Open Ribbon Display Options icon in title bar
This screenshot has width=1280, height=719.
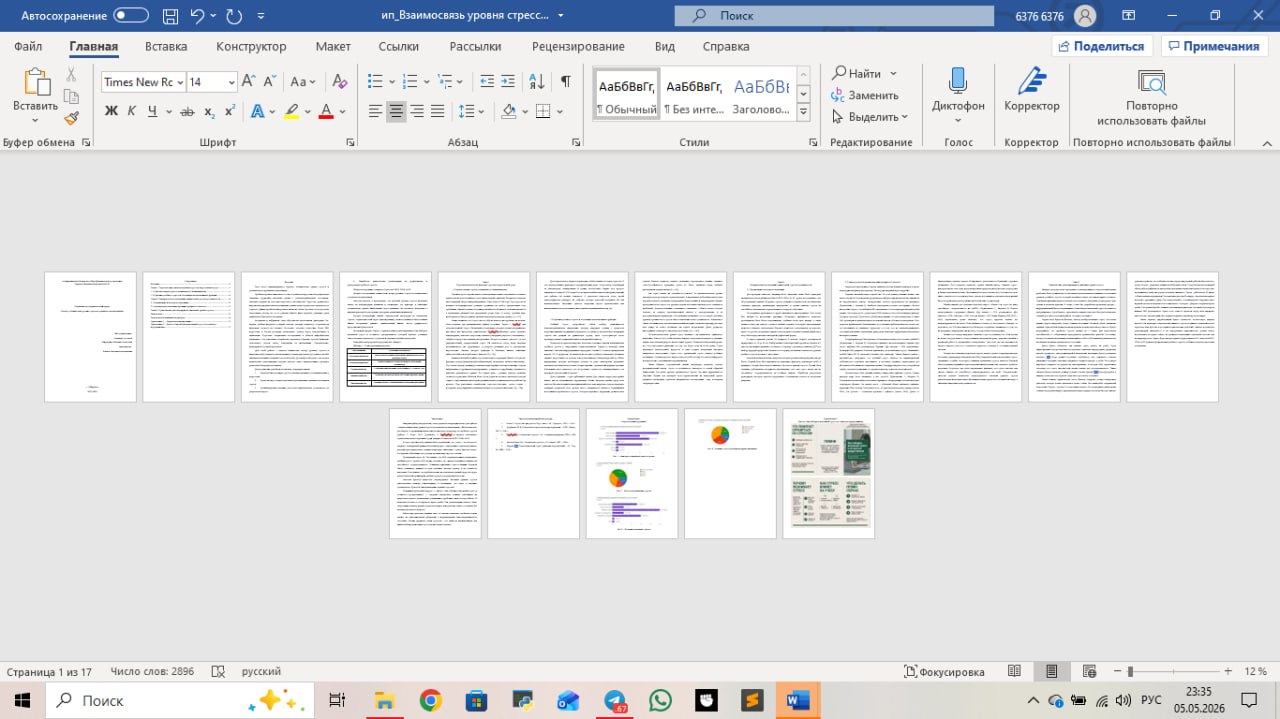click(x=1127, y=16)
